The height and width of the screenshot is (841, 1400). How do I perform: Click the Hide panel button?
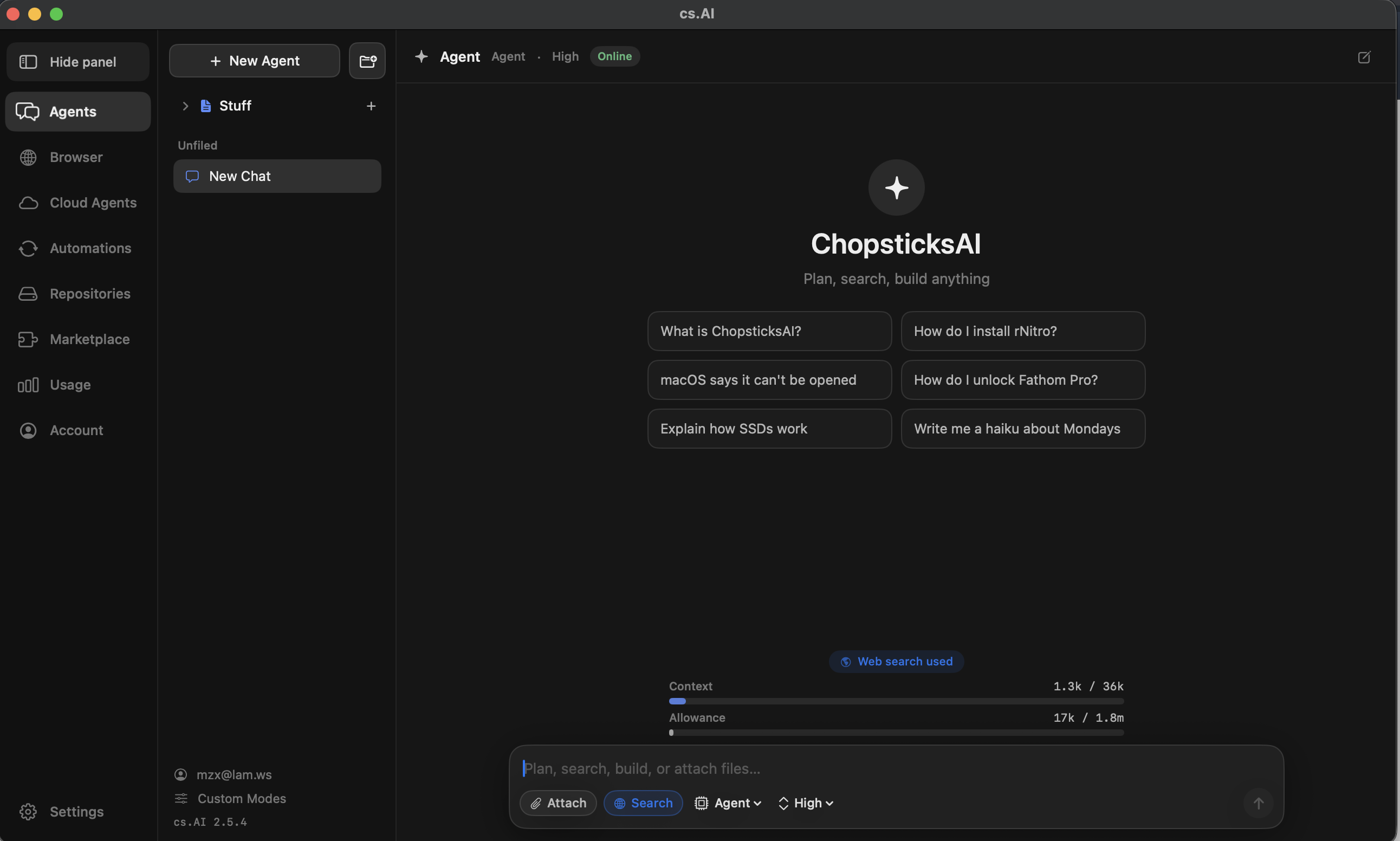tap(77, 62)
